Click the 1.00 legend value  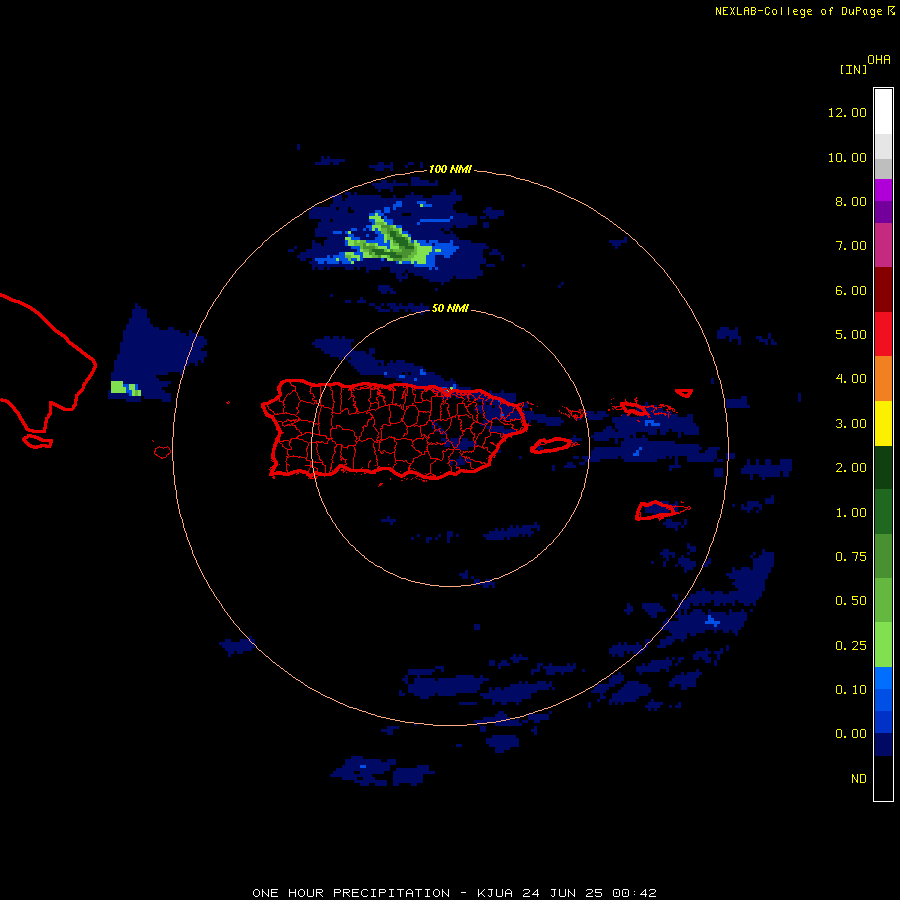[850, 513]
